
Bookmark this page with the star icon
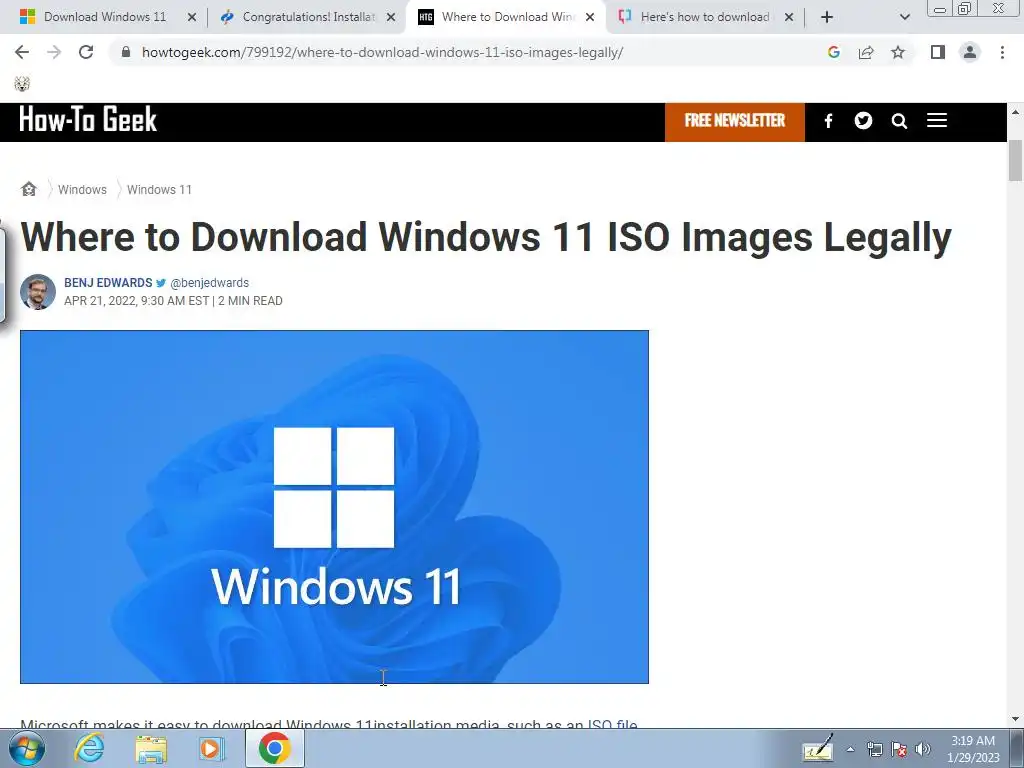click(898, 52)
